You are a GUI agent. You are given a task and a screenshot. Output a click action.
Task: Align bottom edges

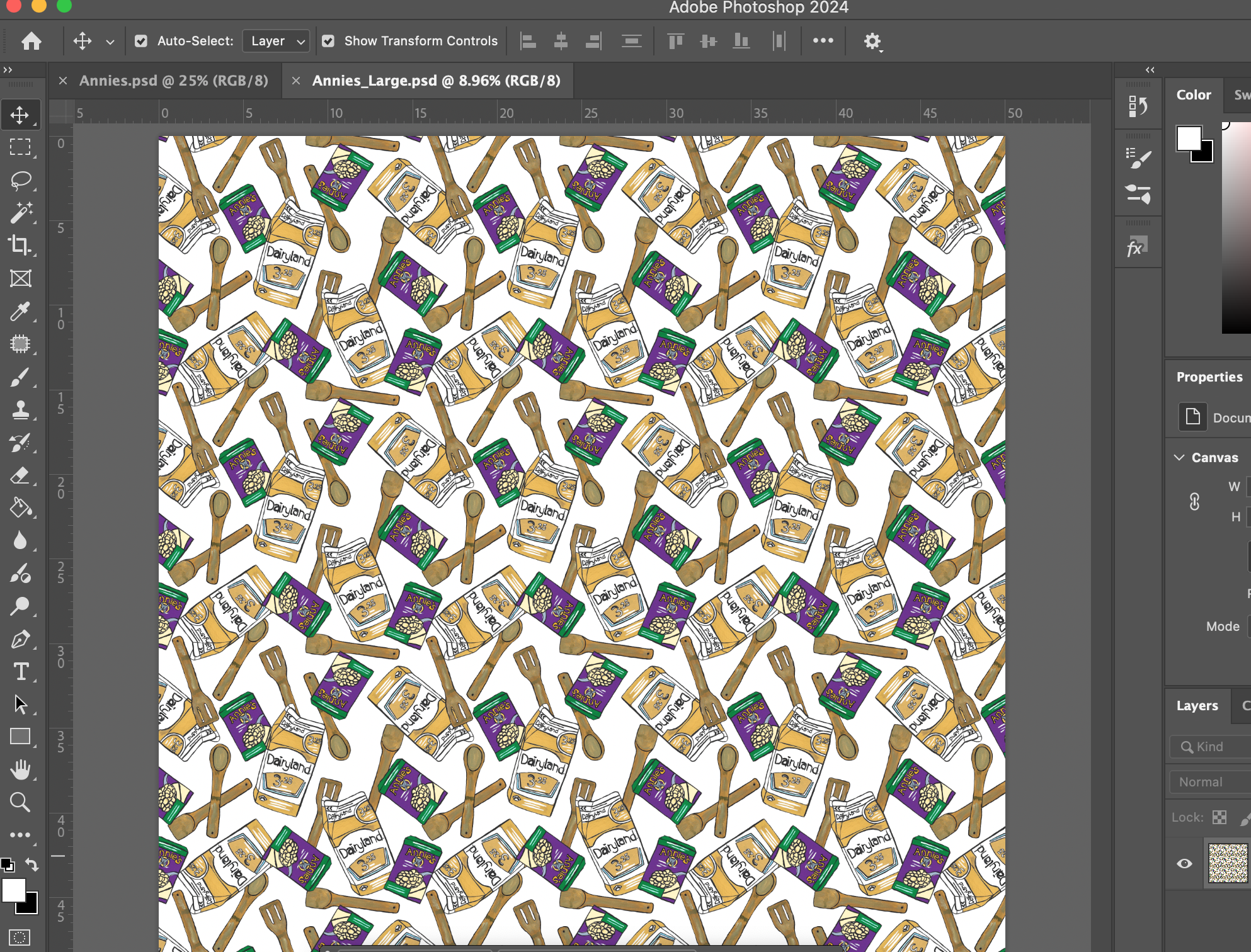coord(741,42)
